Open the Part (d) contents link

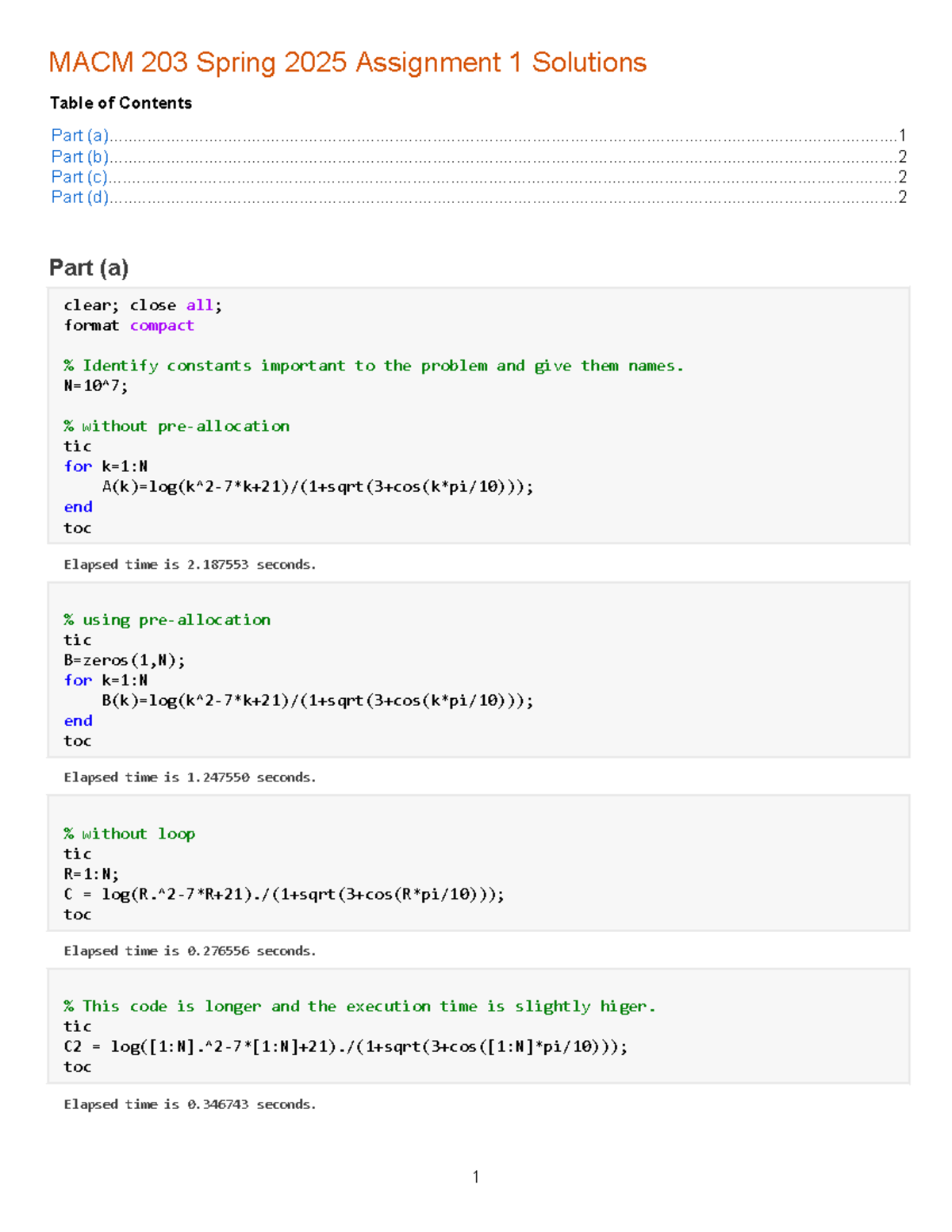[x=80, y=197]
